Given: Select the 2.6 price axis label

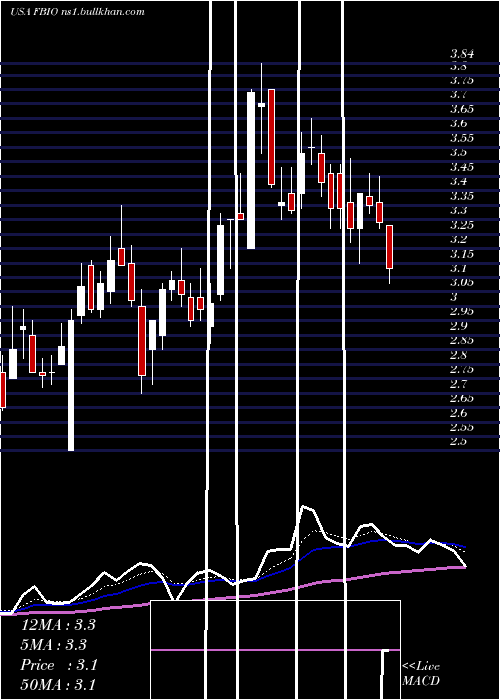Looking at the screenshot, I should (x=458, y=412).
